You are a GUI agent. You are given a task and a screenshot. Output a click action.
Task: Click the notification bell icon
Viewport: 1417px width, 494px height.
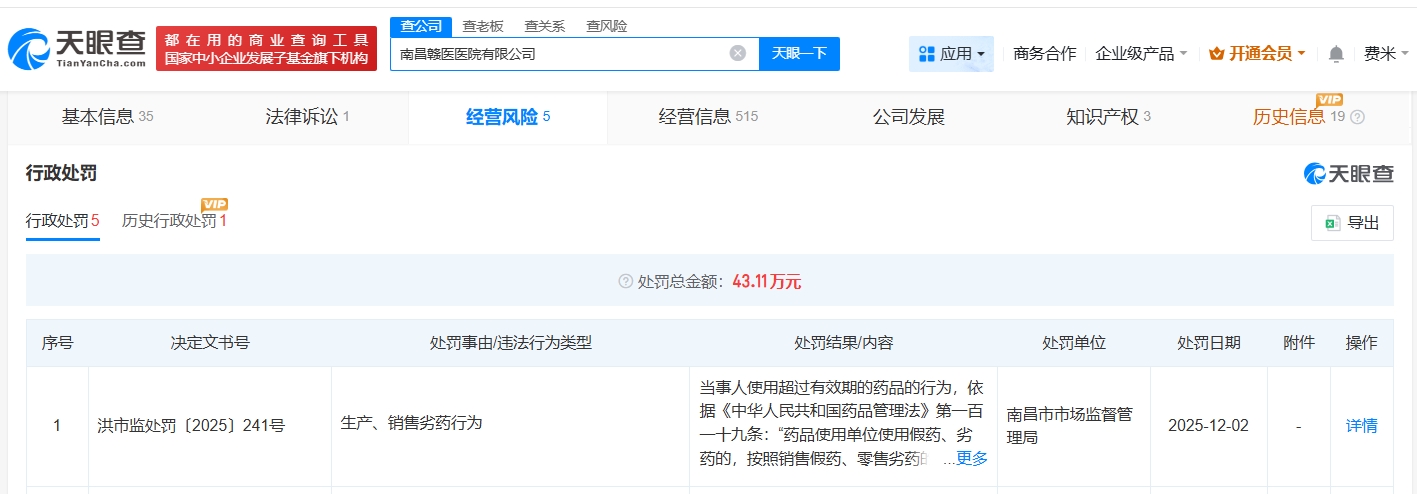tap(1336, 54)
